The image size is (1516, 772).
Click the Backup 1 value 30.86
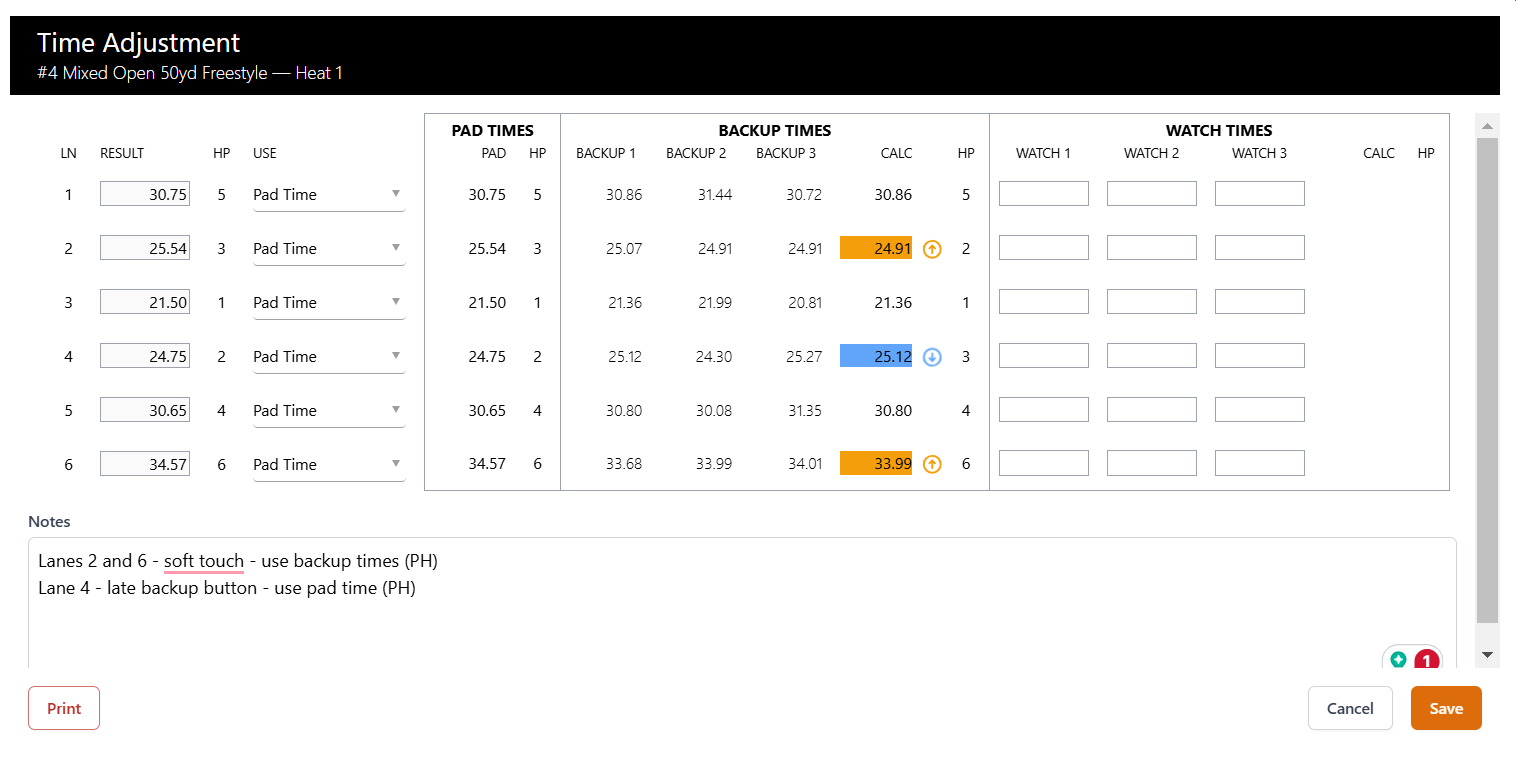coord(624,195)
